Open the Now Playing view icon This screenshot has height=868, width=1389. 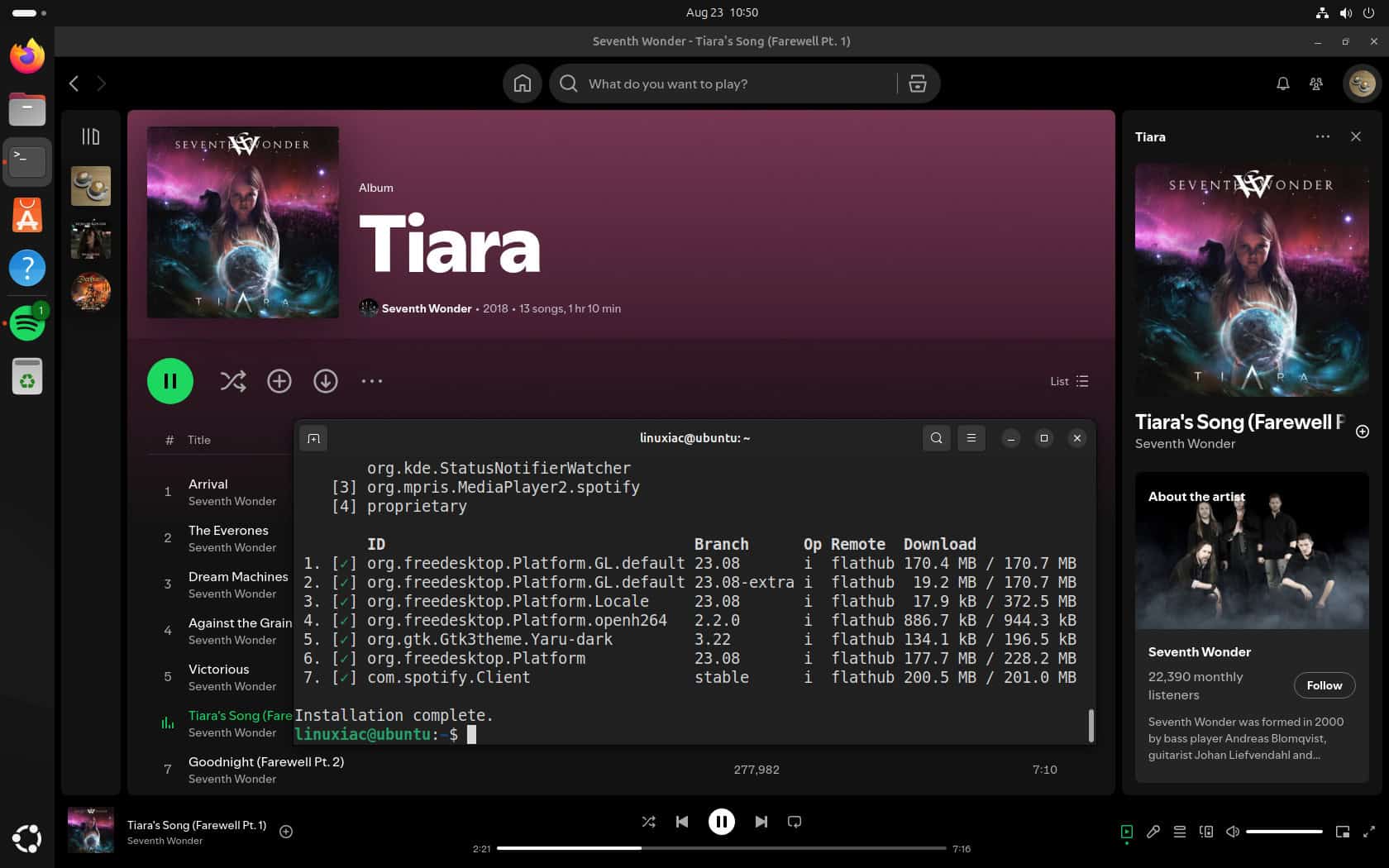[1125, 832]
